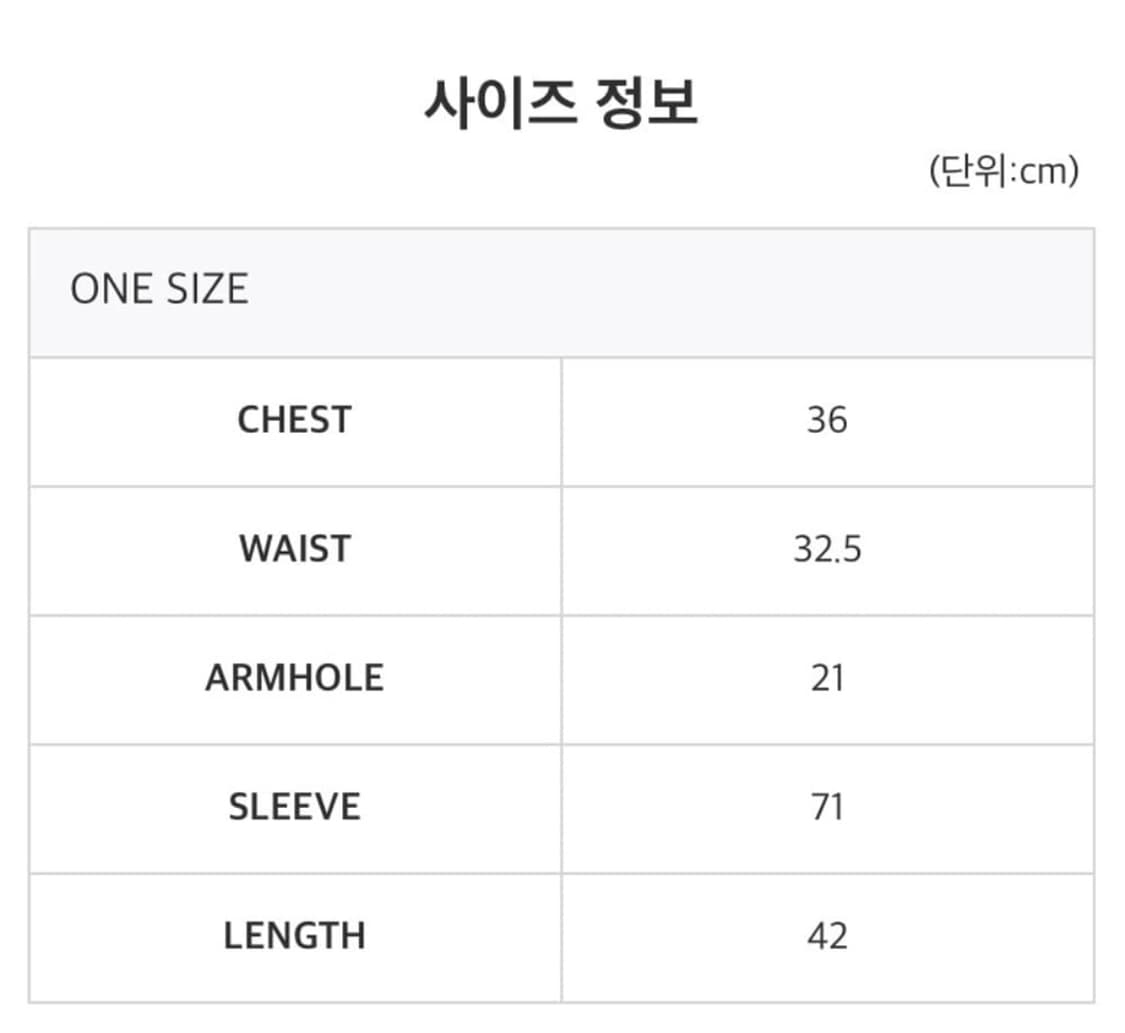Click the armhole value 21
1125x1033 pixels.
point(827,678)
